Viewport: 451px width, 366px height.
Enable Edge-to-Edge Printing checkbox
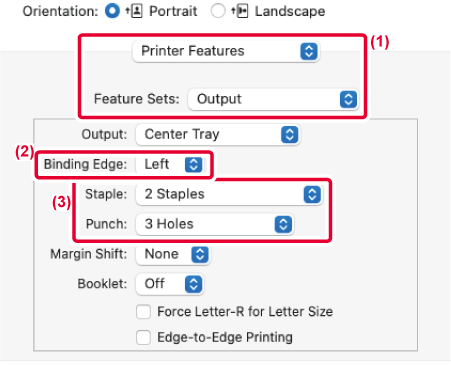143,337
